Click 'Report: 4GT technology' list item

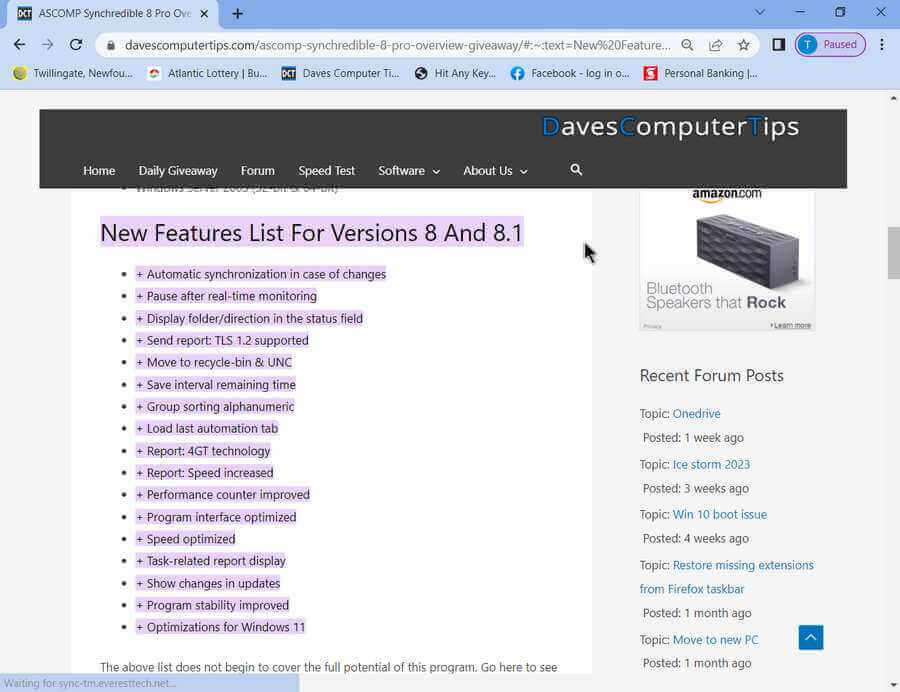click(203, 451)
